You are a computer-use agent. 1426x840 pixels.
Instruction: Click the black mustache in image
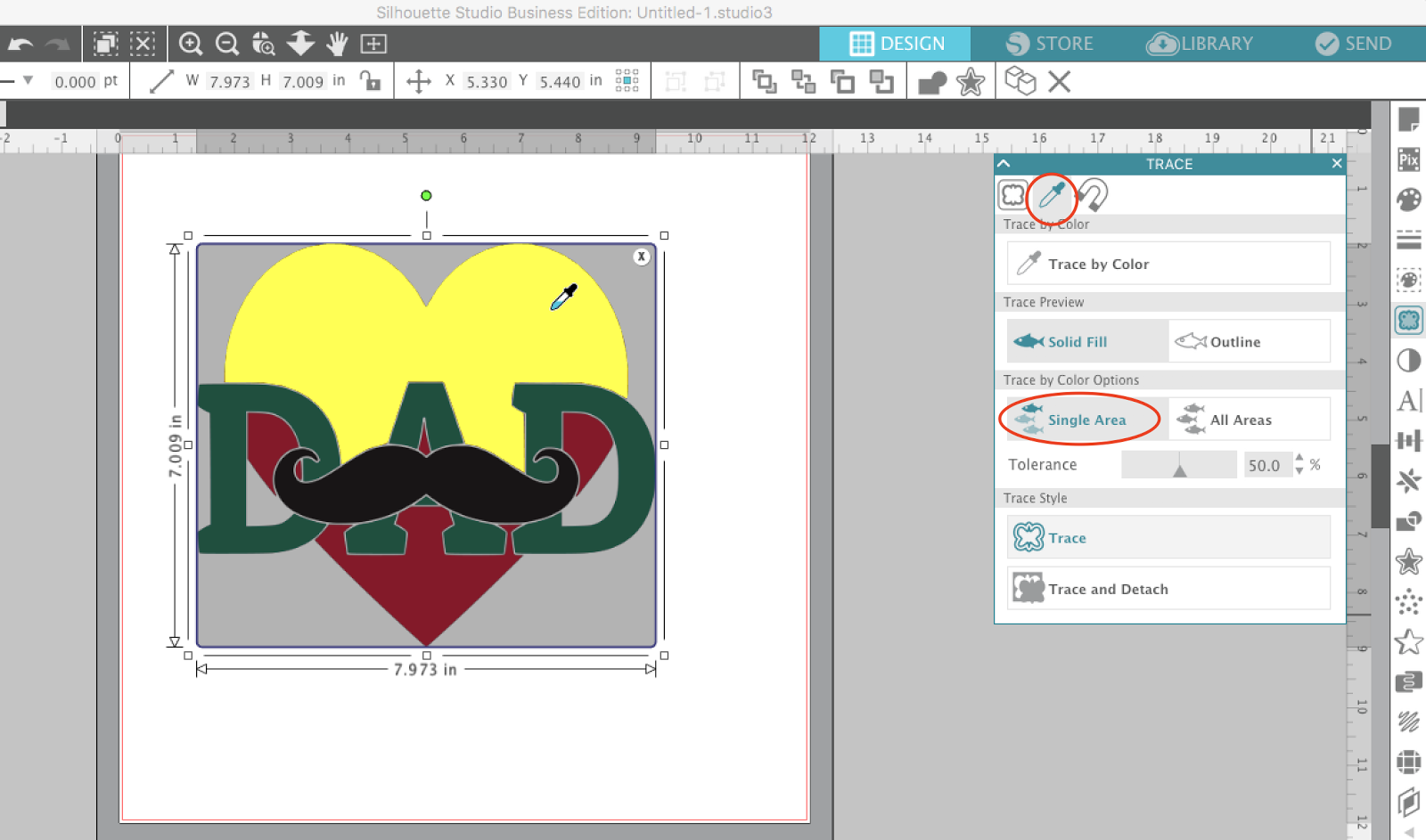(x=426, y=485)
